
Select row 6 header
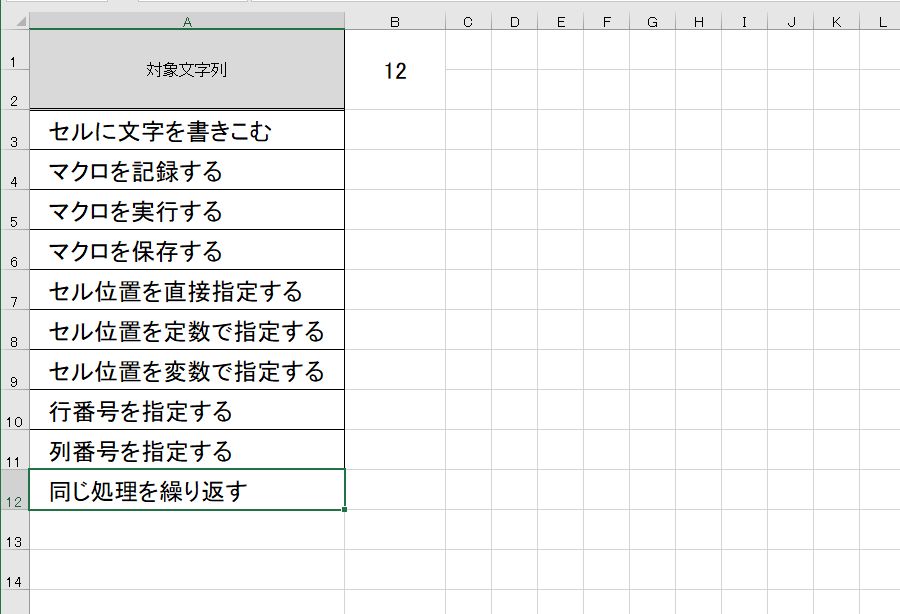[x=15, y=250]
